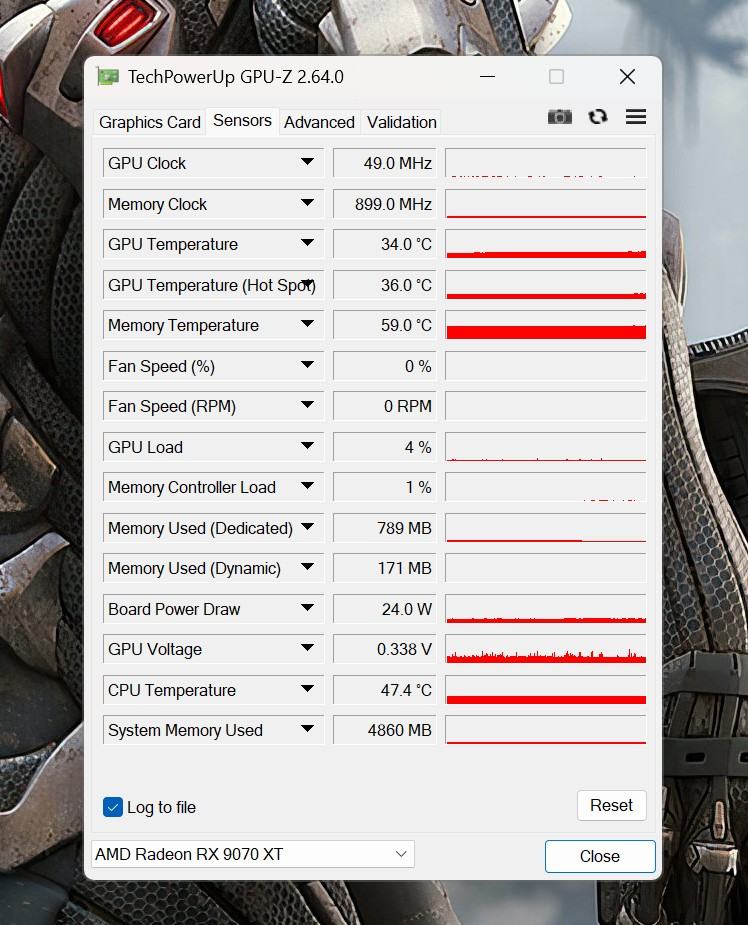The width and height of the screenshot is (748, 925).
Task: Click the 1 % memory controller value
Action: coord(385,487)
